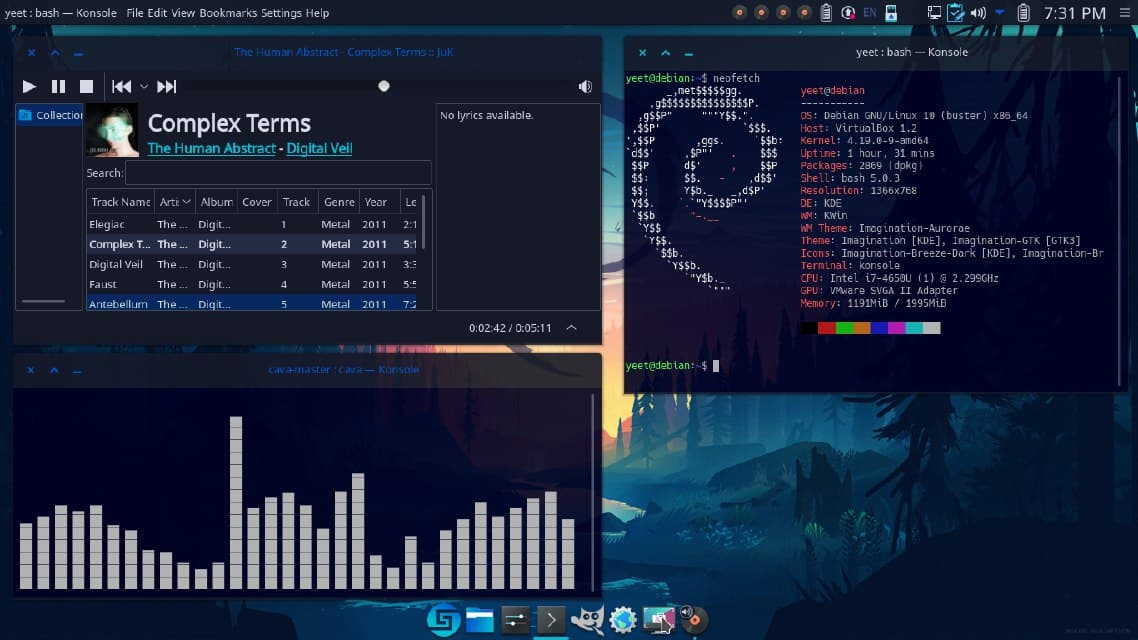
Task: Click the neofetch Konsole window scrollbar
Action: 1121,229
